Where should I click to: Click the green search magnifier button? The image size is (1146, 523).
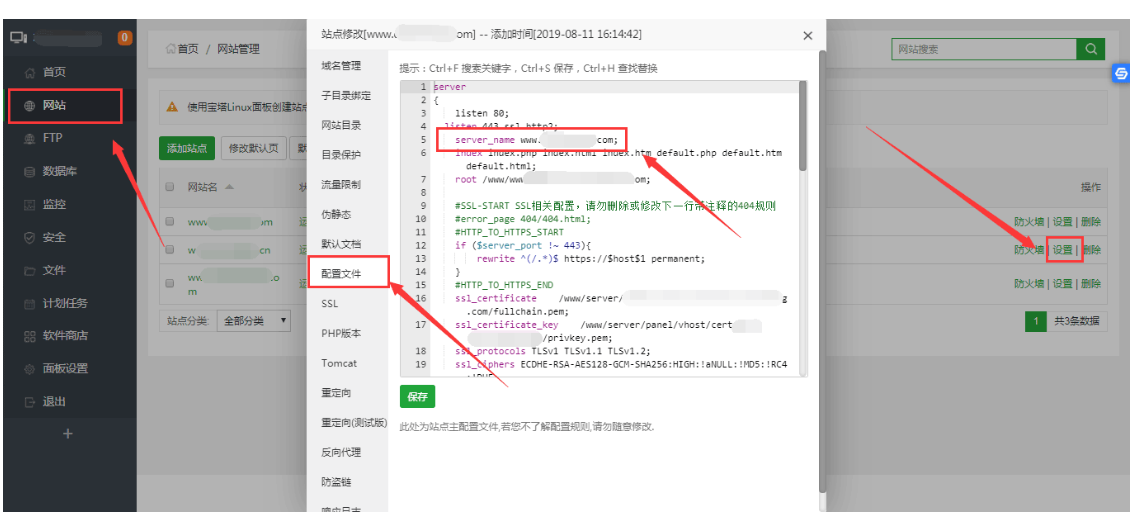tap(1090, 49)
